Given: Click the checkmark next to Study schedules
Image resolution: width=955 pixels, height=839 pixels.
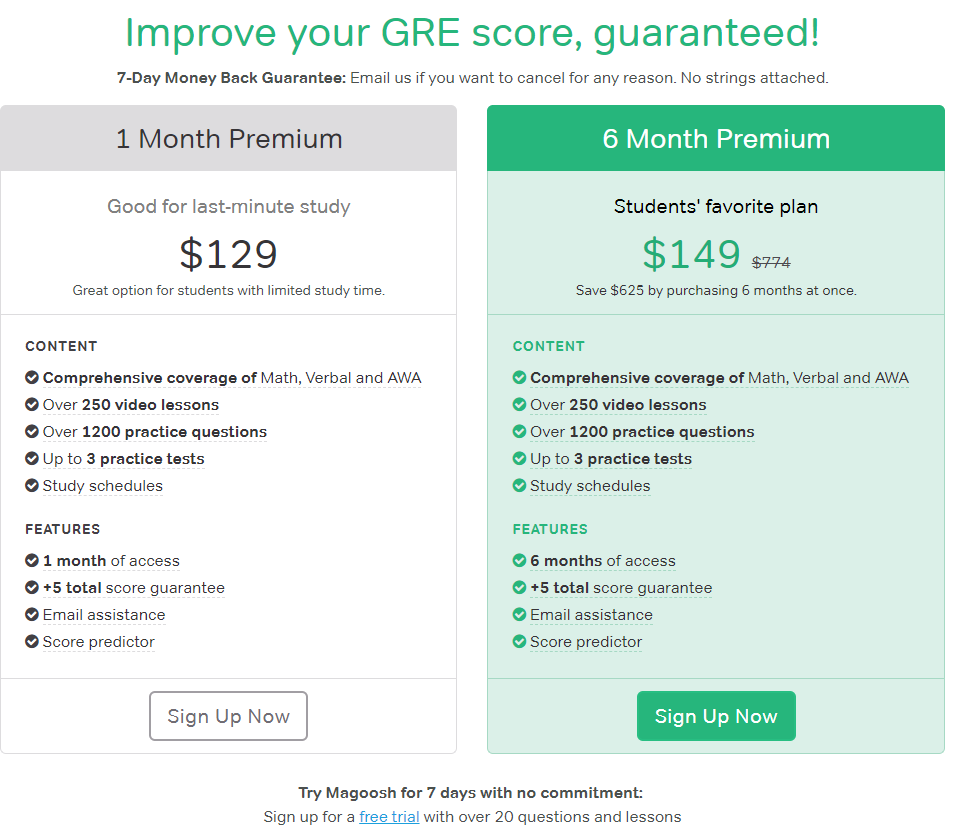Looking at the screenshot, I should [x=31, y=486].
